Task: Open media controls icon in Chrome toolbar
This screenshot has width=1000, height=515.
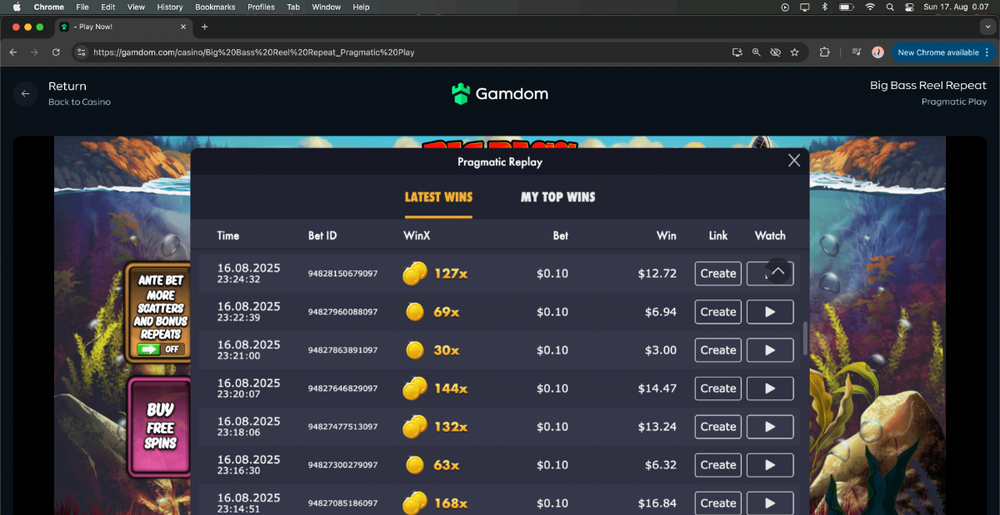Action: pyautogui.click(x=857, y=52)
